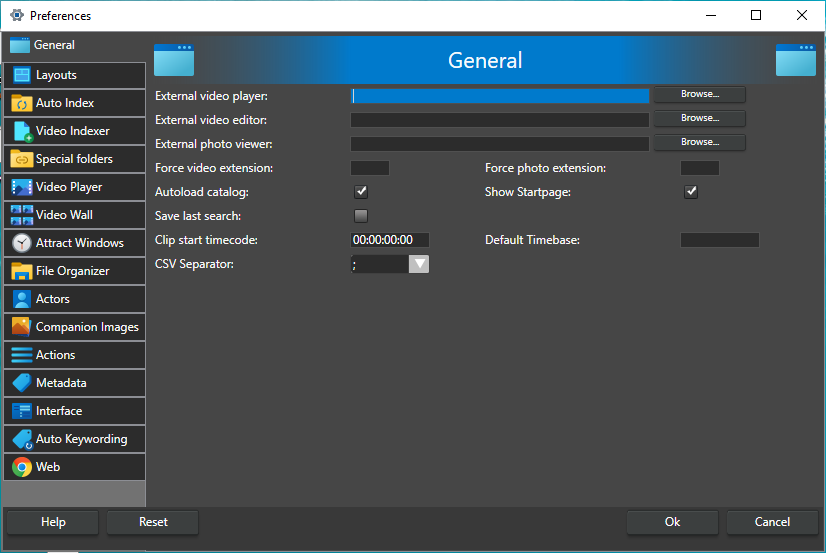This screenshot has width=826, height=553.
Task: Click the Default Timebase input field
Action: tap(719, 240)
